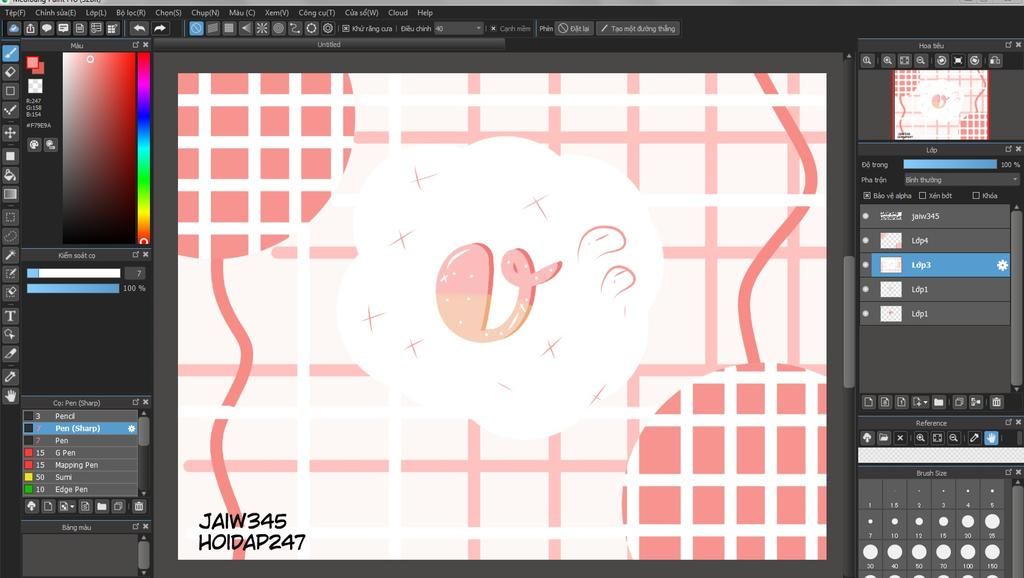Select the Move tool
This screenshot has height=578, width=1024.
point(10,133)
